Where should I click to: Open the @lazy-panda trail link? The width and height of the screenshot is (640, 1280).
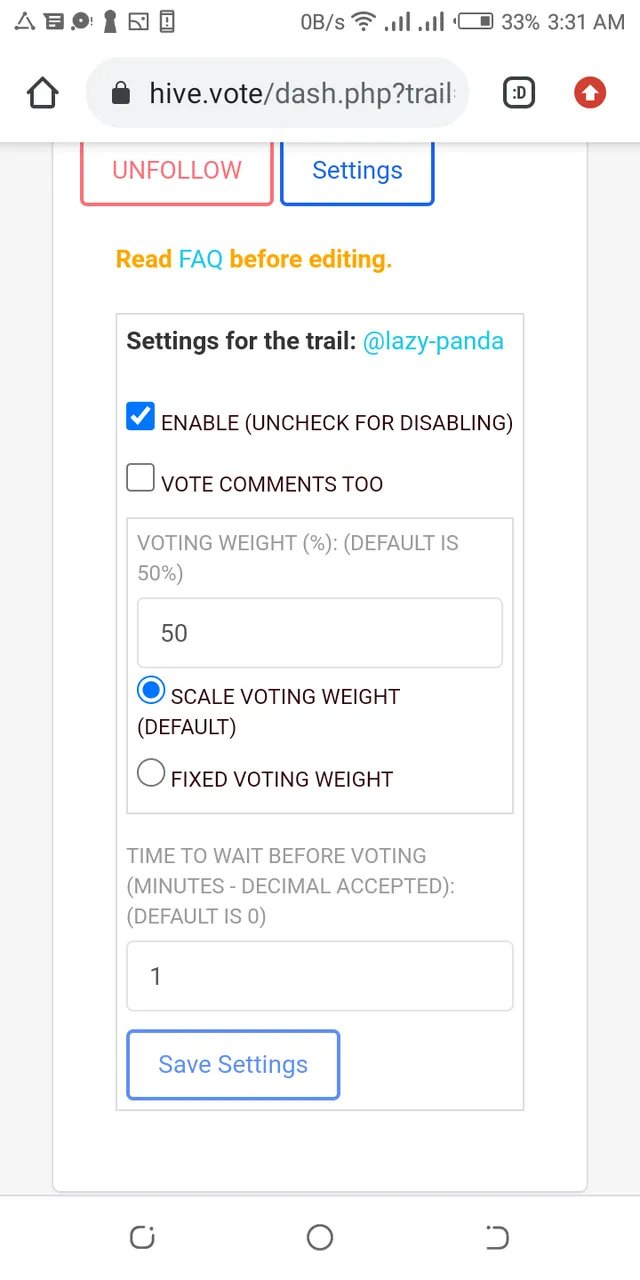(x=433, y=341)
